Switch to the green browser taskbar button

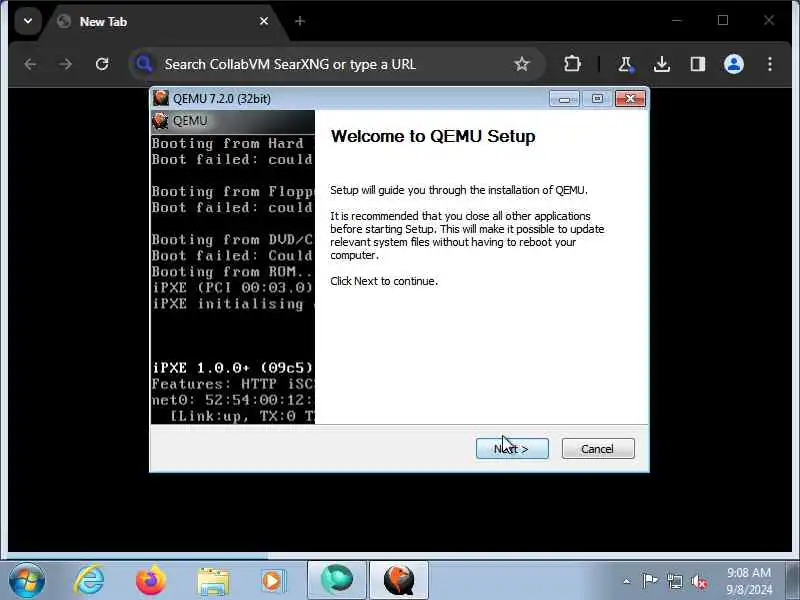tap(337, 580)
